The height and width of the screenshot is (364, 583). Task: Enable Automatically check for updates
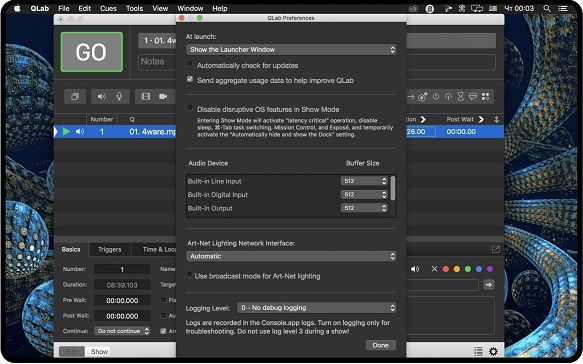(x=190, y=65)
